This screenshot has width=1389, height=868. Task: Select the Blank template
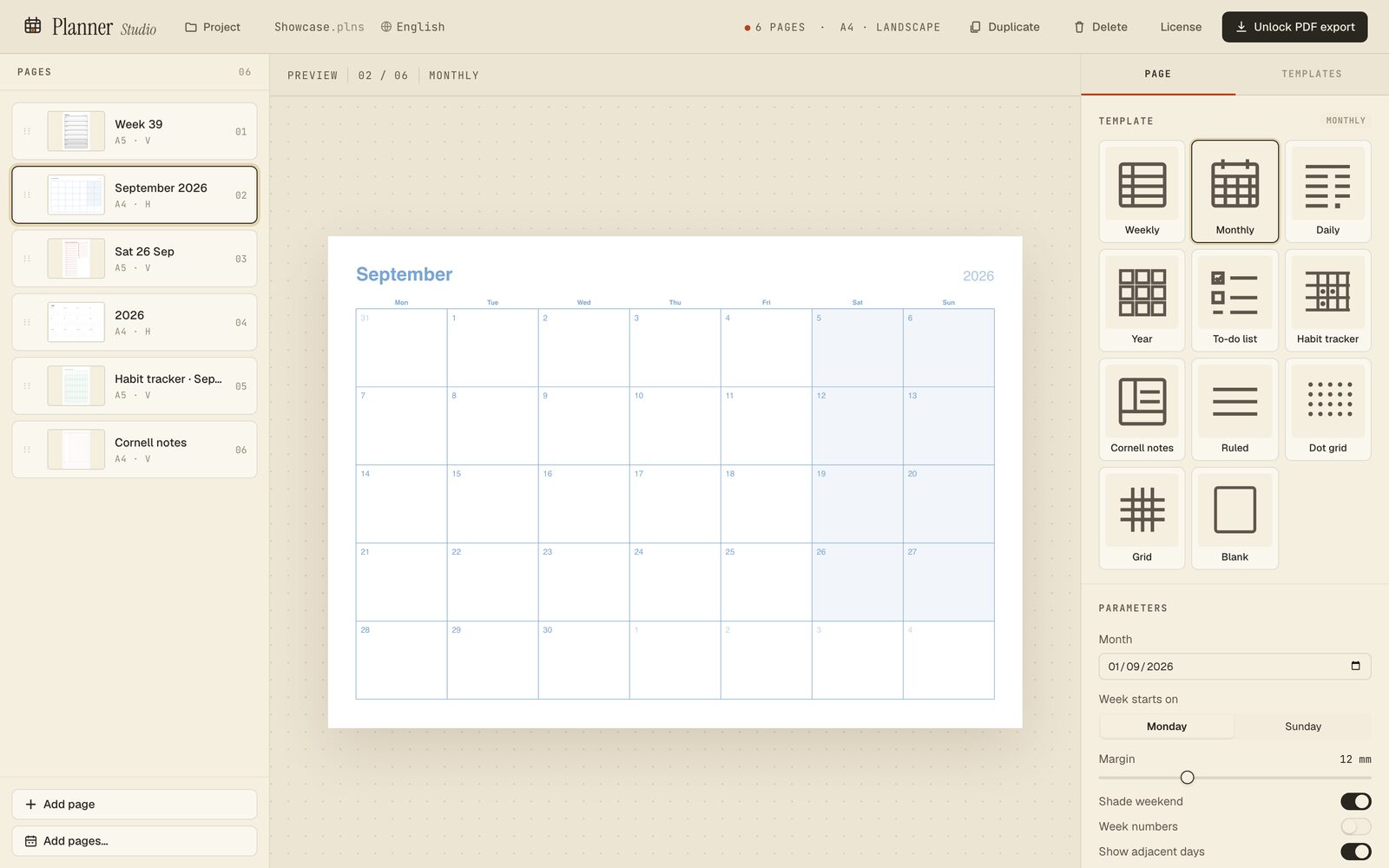pyautogui.click(x=1234, y=518)
